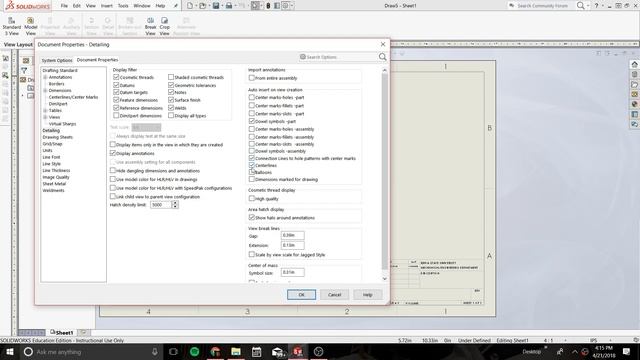The width and height of the screenshot is (640, 360).
Task: Open the dropdown arrow beside the Open icon
Action: coord(208,6)
